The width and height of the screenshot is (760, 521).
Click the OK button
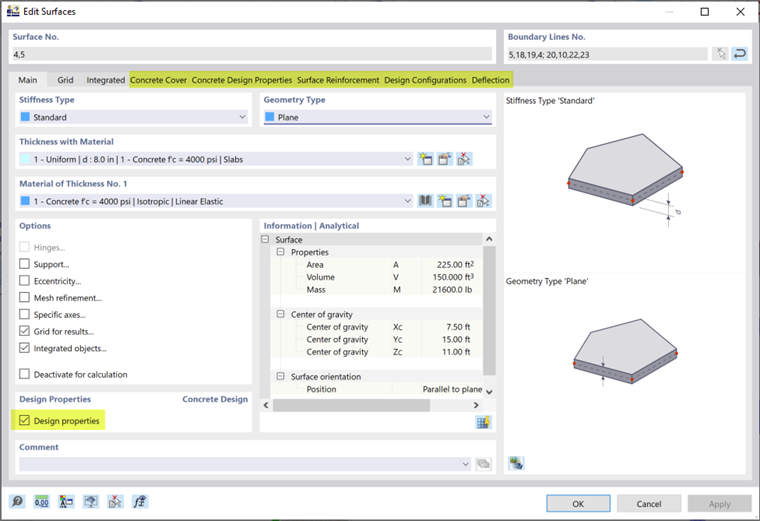tap(578, 504)
